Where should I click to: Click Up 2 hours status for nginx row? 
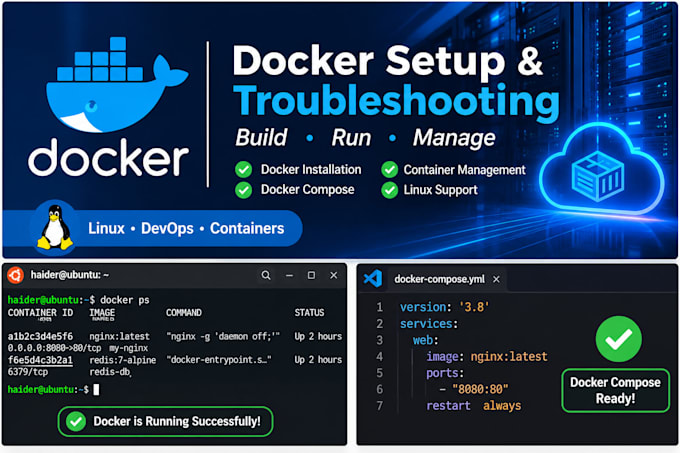pos(318,336)
